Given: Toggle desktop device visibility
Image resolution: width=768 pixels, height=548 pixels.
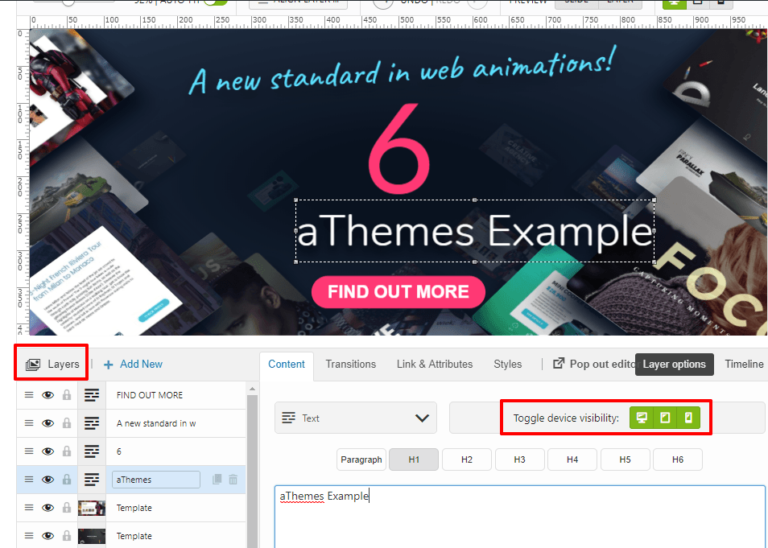Looking at the screenshot, I should [x=641, y=418].
